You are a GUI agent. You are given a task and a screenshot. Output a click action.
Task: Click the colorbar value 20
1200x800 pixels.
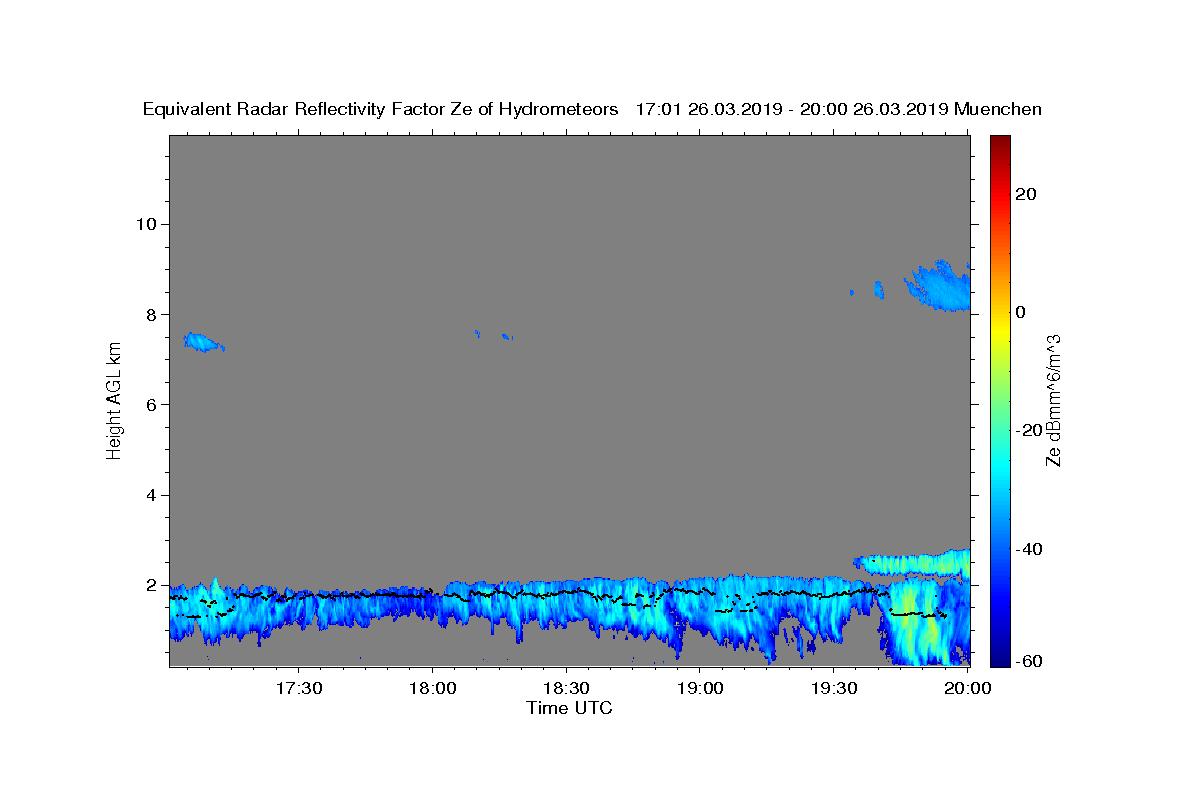(x=1027, y=194)
